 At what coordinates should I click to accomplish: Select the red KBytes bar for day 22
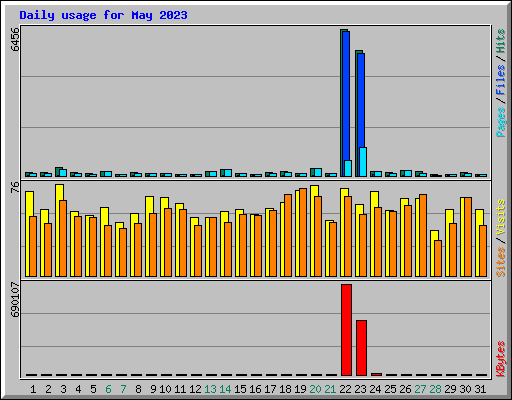pyautogui.click(x=346, y=330)
